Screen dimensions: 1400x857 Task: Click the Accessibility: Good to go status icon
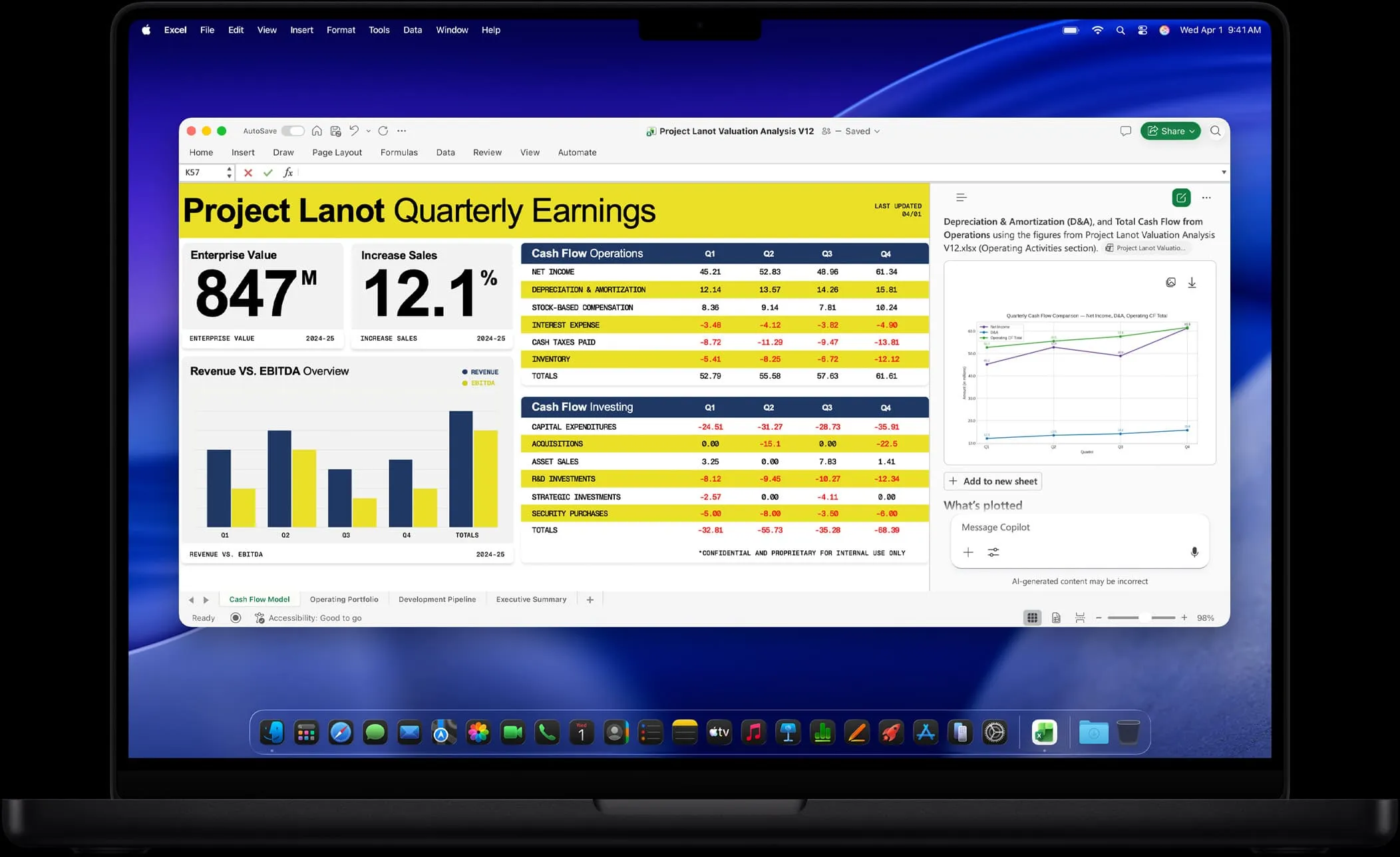tap(259, 617)
